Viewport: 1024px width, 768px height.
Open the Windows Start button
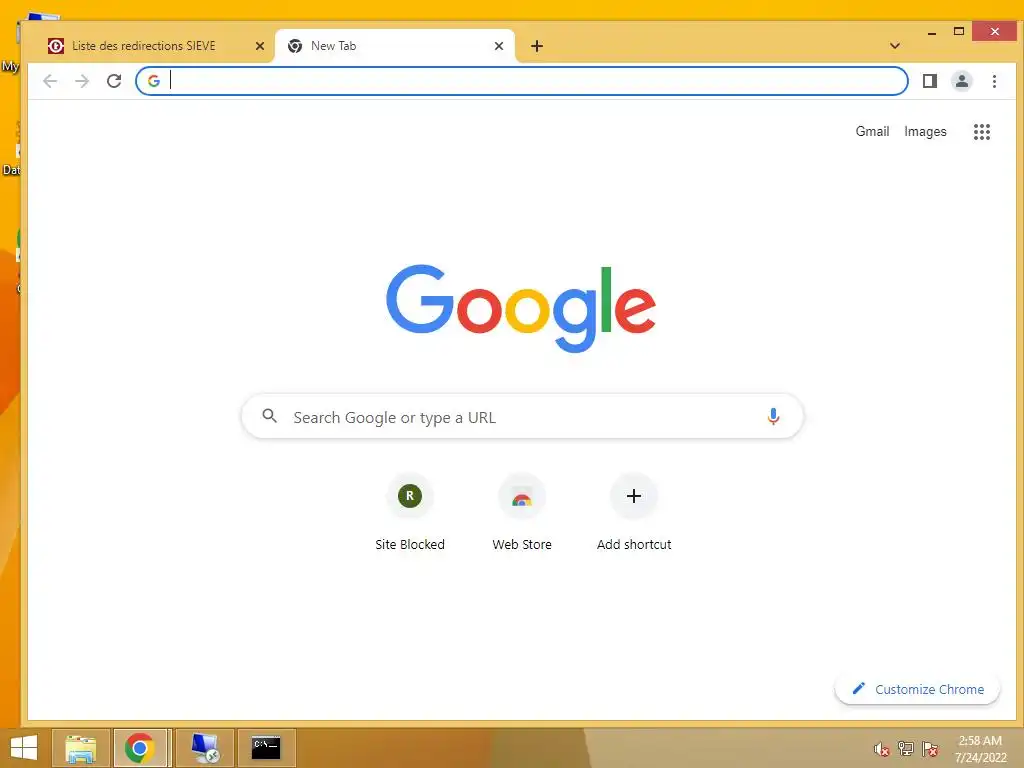[x=24, y=748]
